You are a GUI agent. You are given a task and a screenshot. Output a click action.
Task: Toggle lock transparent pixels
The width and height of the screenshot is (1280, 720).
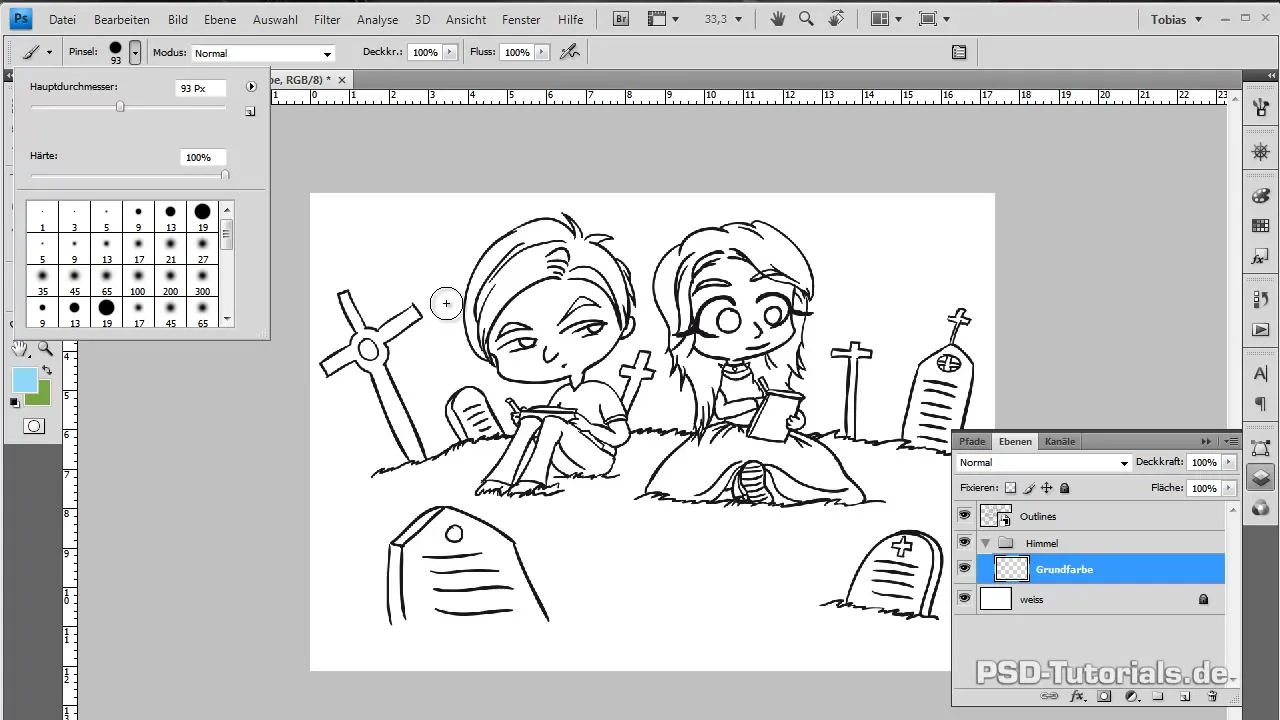1010,488
